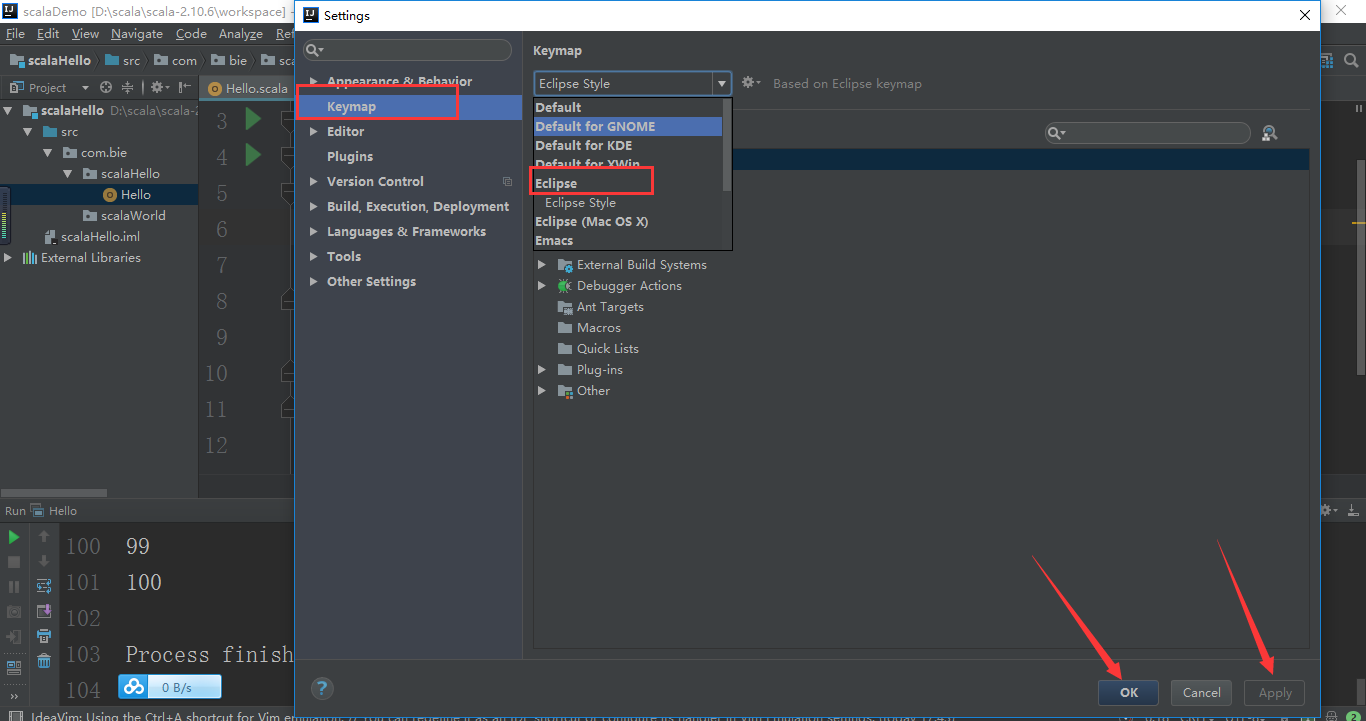The height and width of the screenshot is (721, 1366).
Task: Expand the Version Control settings category
Action: (314, 181)
